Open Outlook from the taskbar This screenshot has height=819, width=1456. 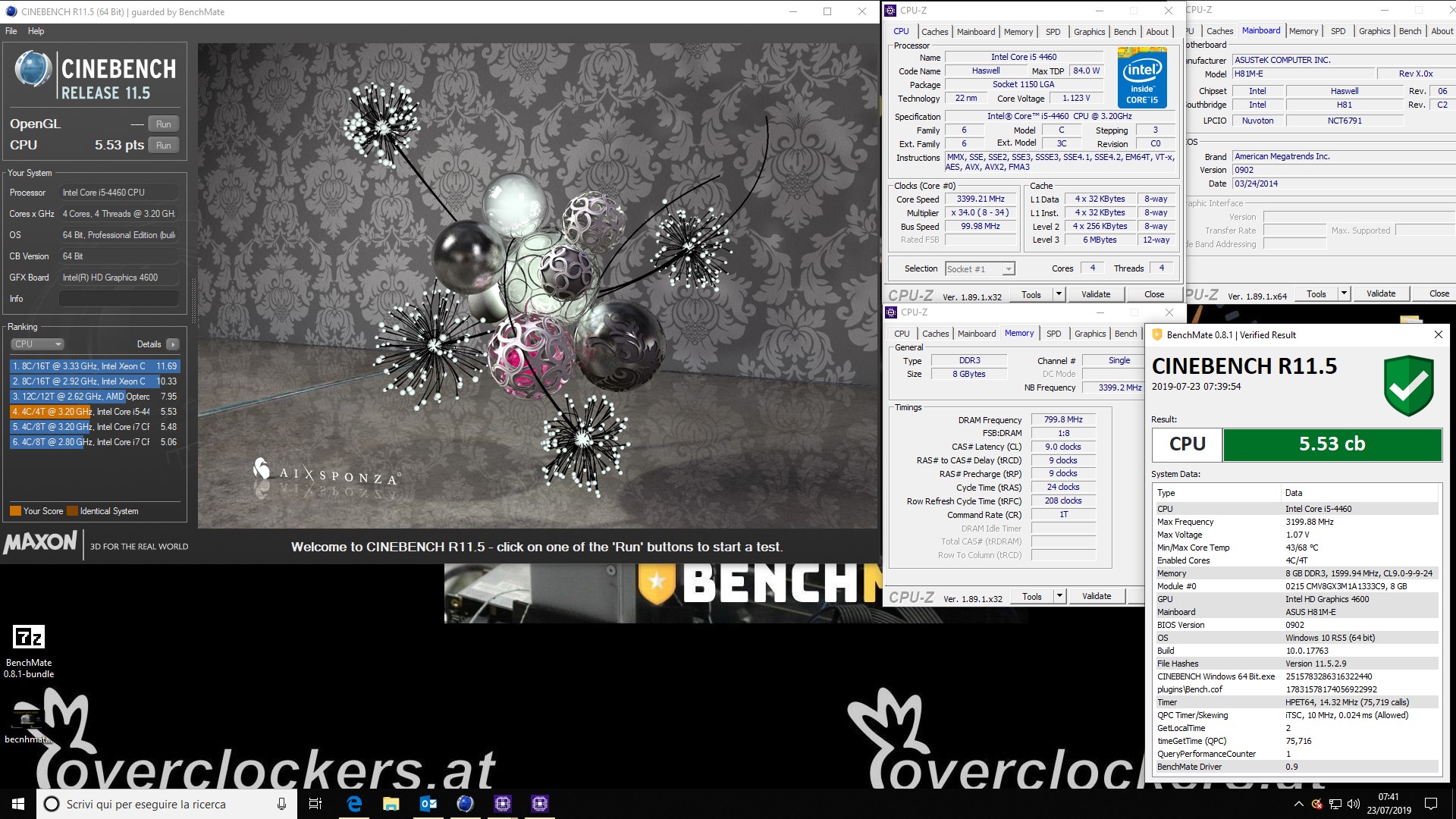pyautogui.click(x=428, y=804)
